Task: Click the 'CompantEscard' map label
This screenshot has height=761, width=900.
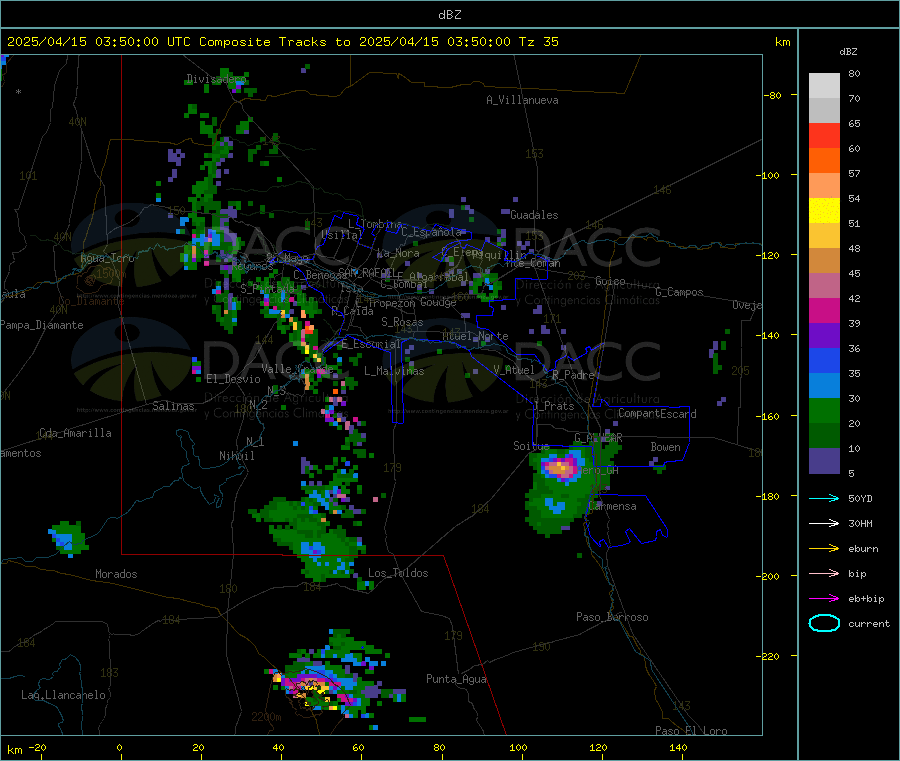Action: pyautogui.click(x=657, y=414)
